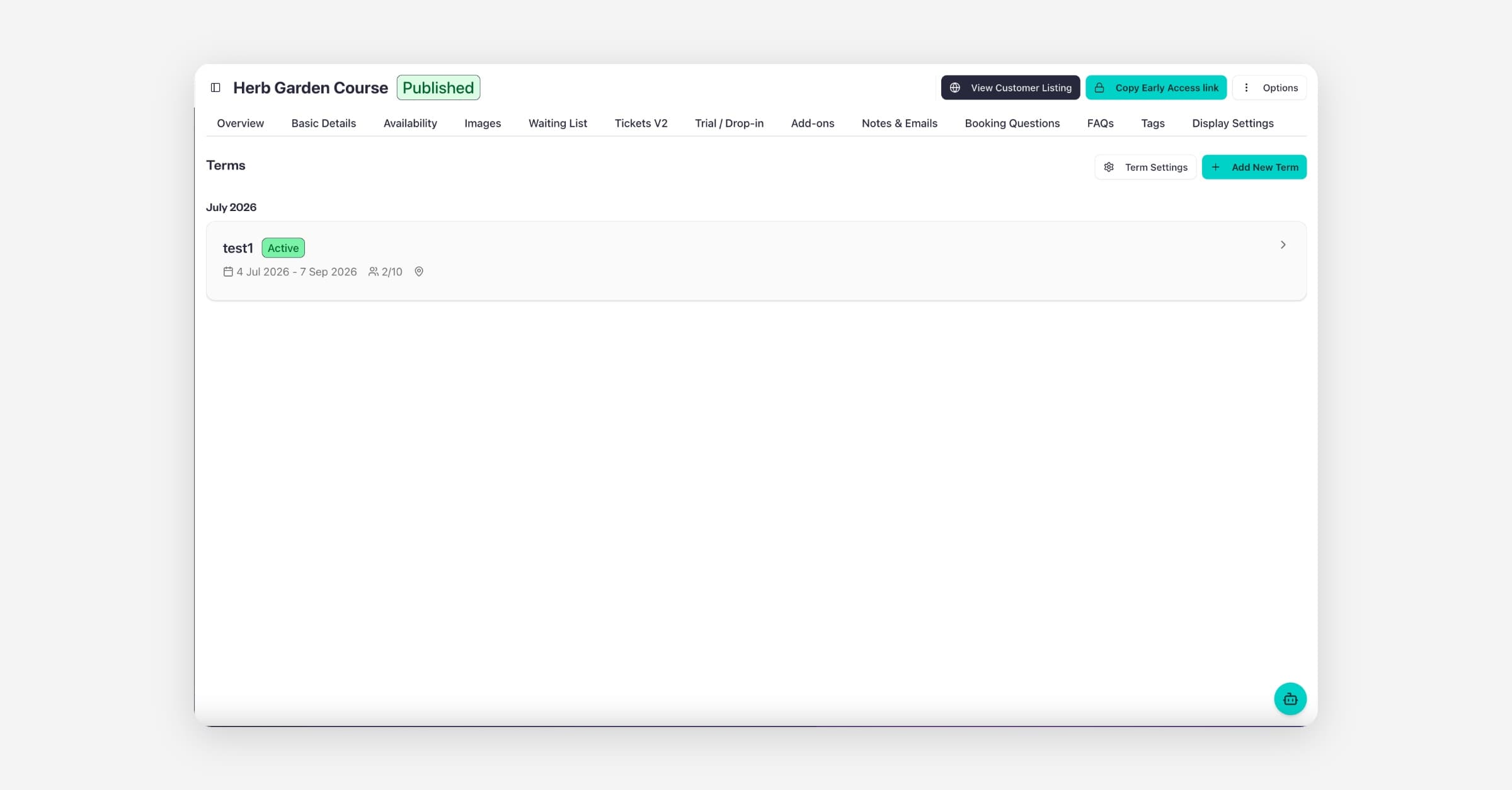Open the Tags tab
The image size is (1512, 790).
1152,123
